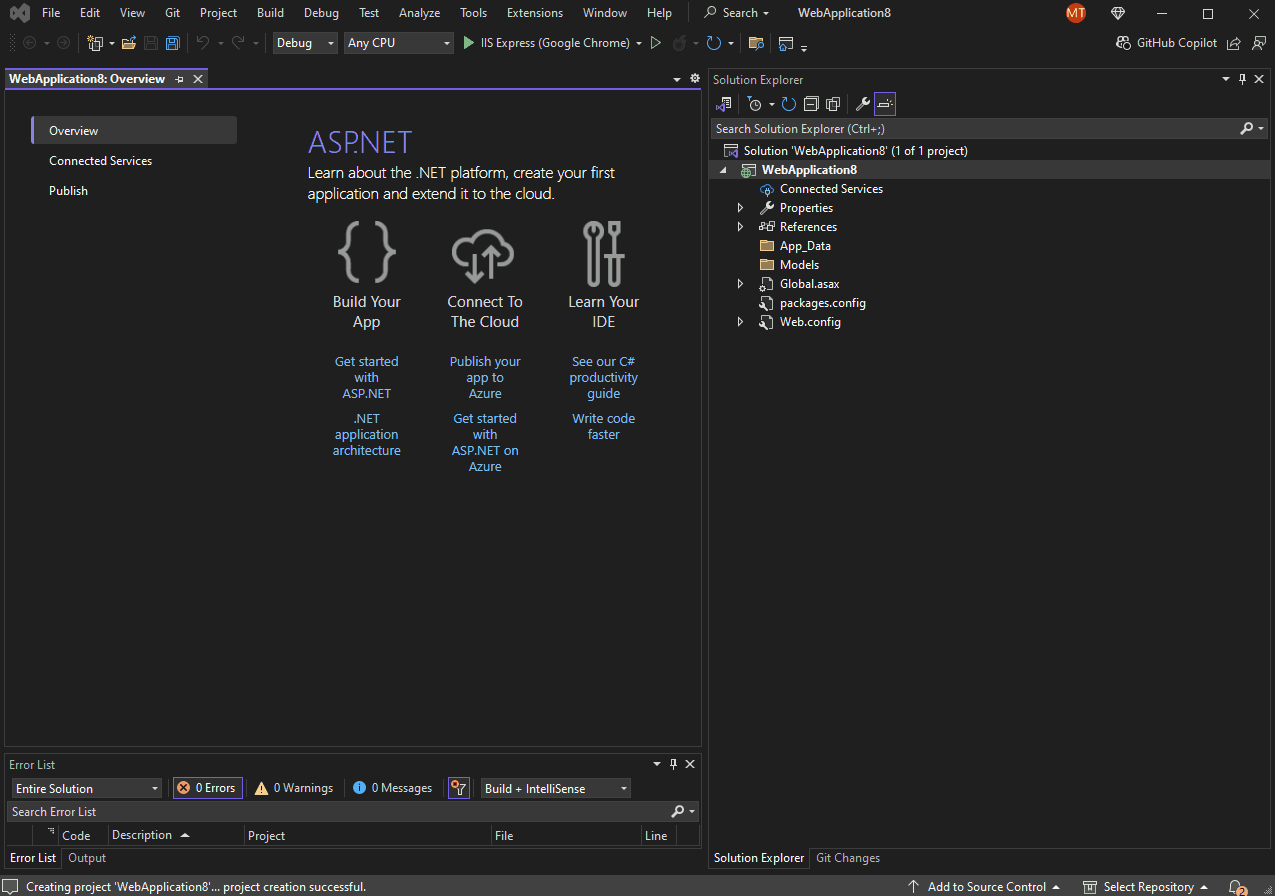The width and height of the screenshot is (1275, 896).
Task: Switch to the Output tab
Action: [87, 858]
